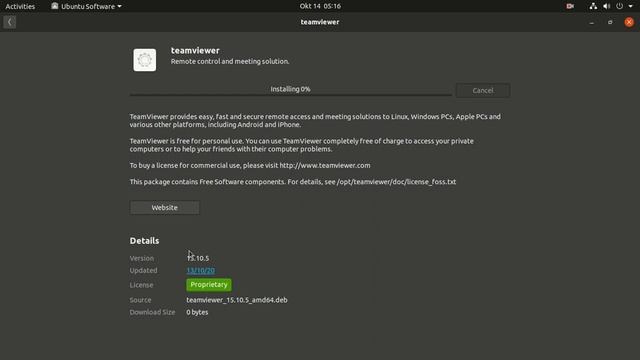This screenshot has height=360, width=640.
Task: Close the teamviewer window
Action: tap(629, 22)
